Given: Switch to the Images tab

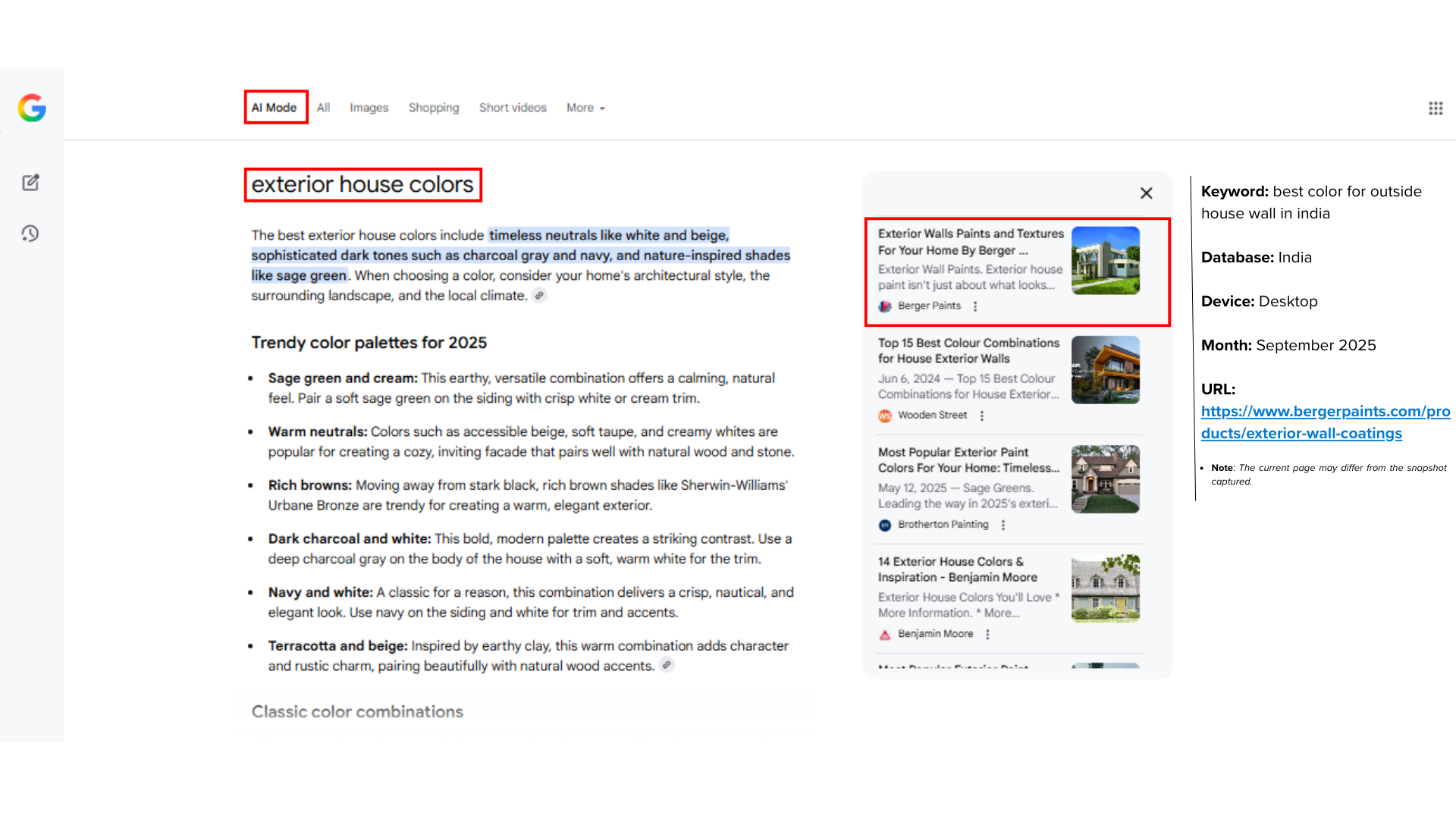Looking at the screenshot, I should 369,108.
